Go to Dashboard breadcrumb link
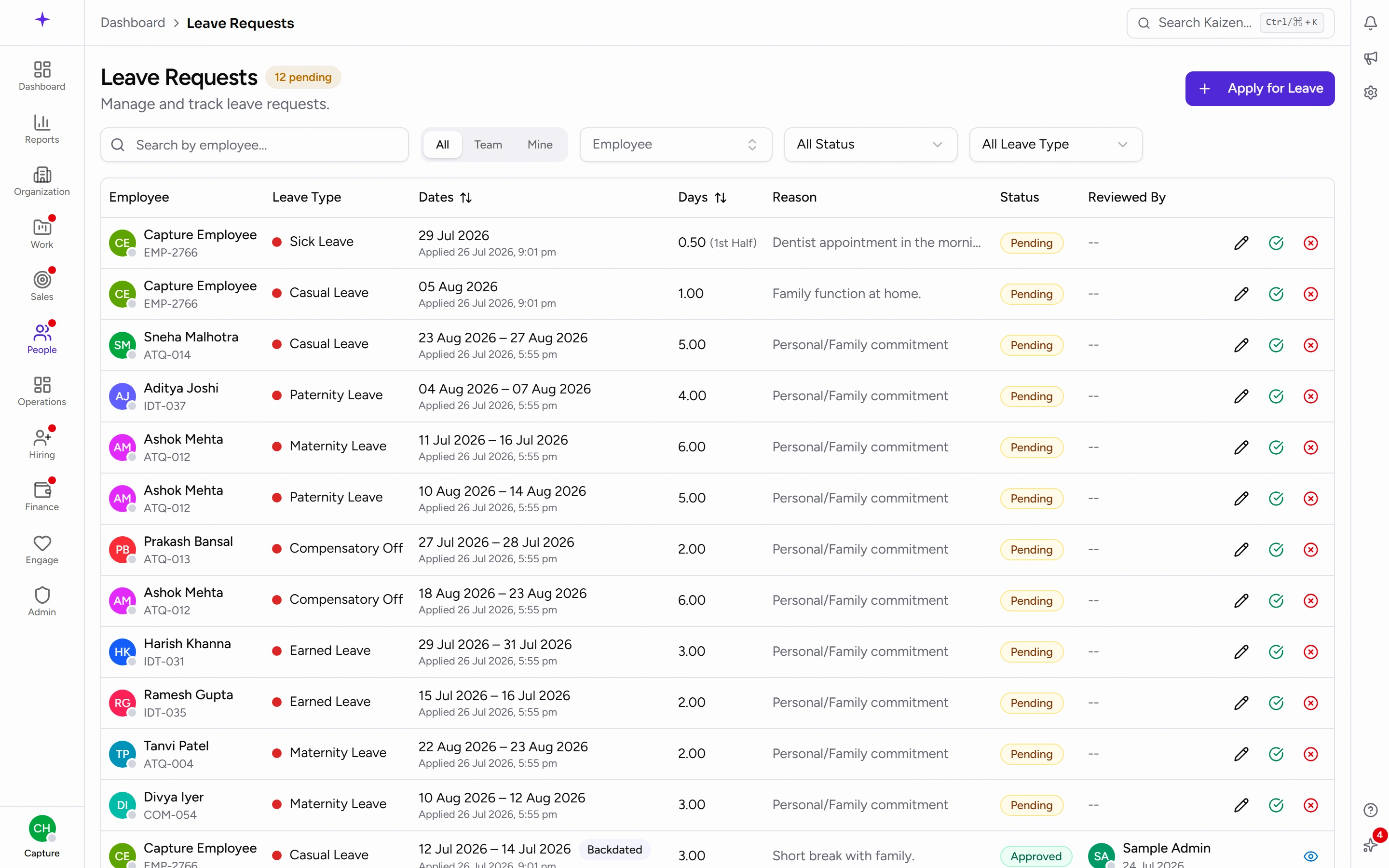1389x868 pixels. [133, 23]
